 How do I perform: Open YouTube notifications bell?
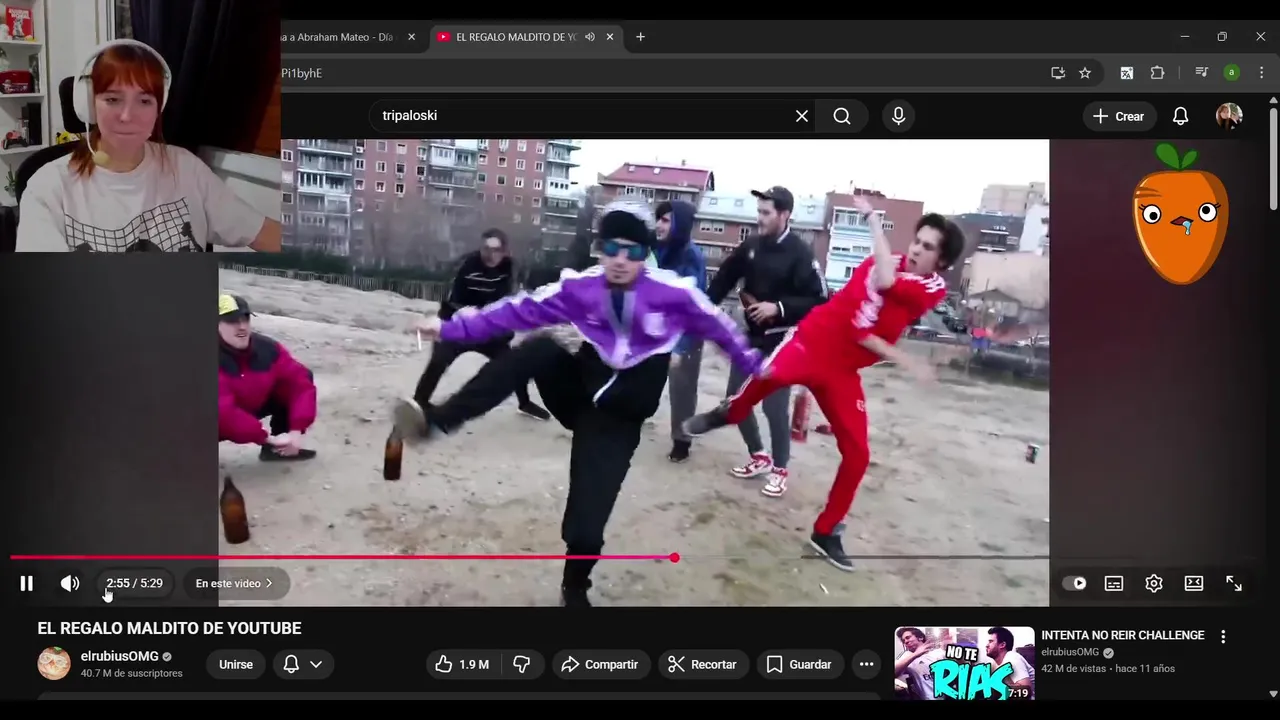1181,116
